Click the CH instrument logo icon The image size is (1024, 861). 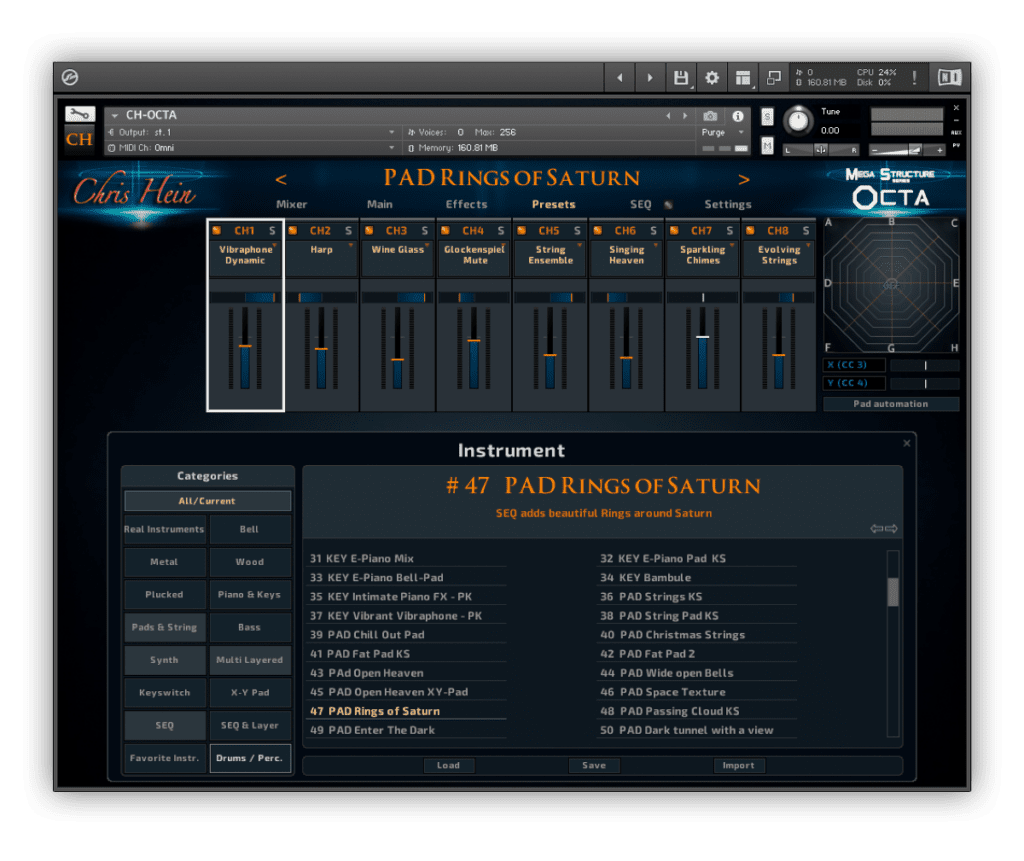coord(80,139)
